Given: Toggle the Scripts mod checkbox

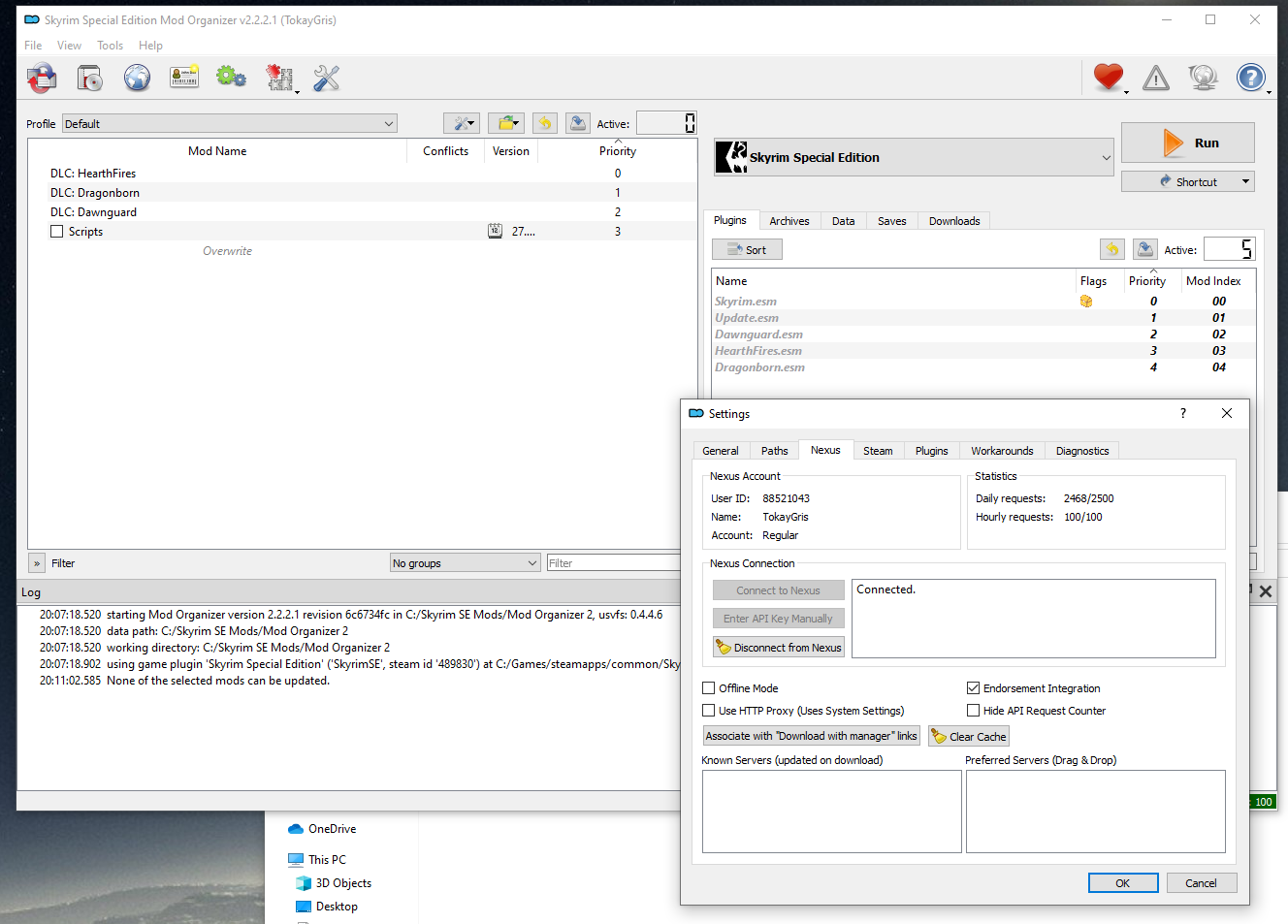Looking at the screenshot, I should coord(57,231).
